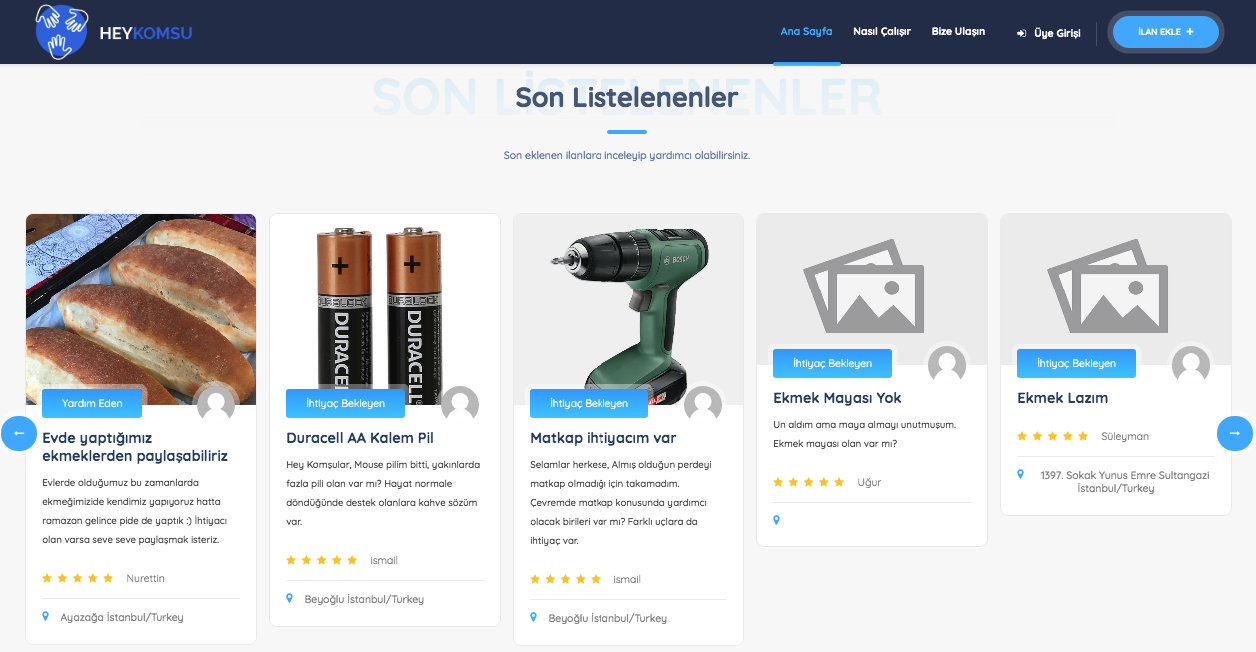Viewport: 1256px width, 652px height.
Task: Go to Bize Ulaşın page
Action: coord(958,31)
